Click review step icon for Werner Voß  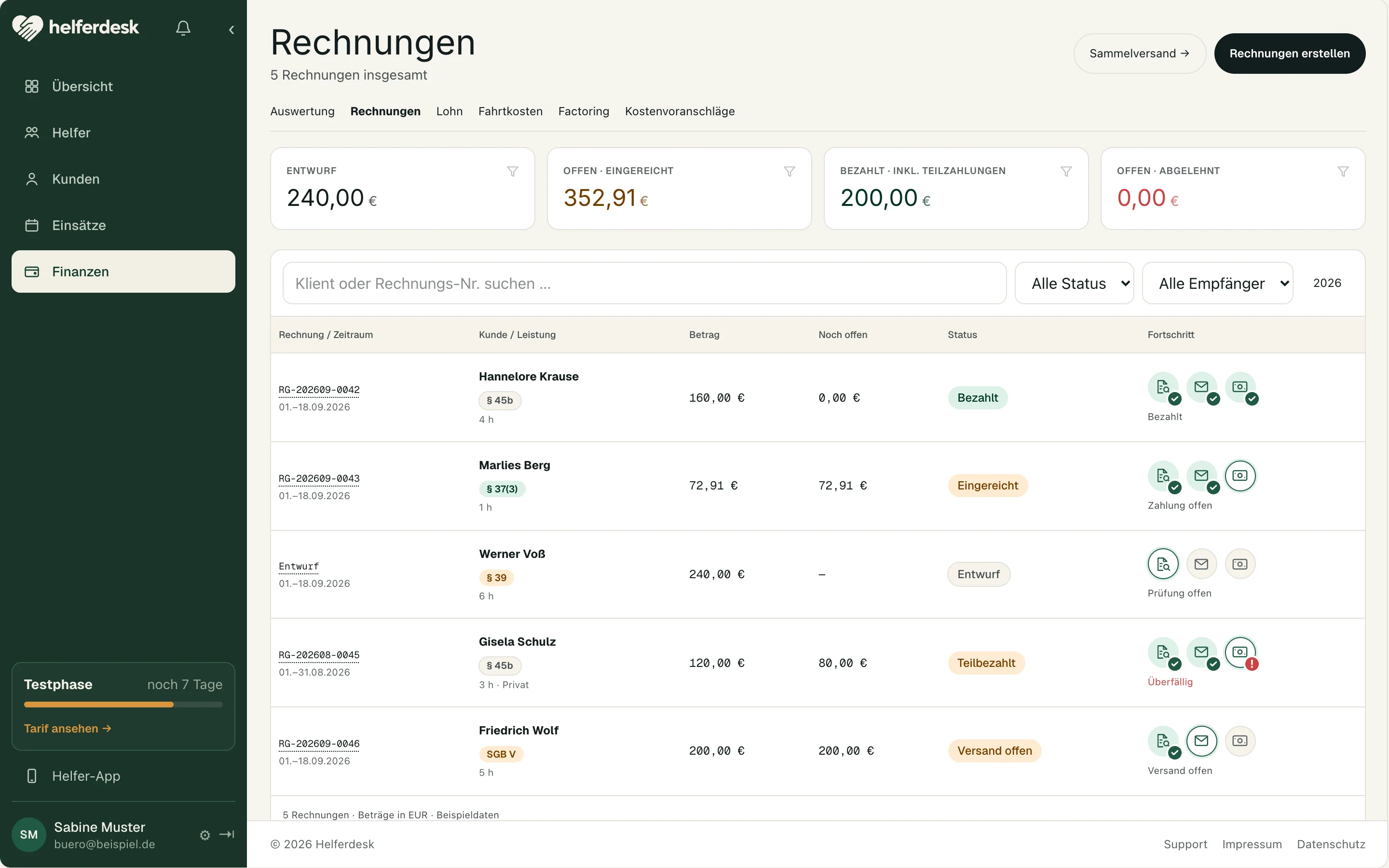pyautogui.click(x=1163, y=564)
